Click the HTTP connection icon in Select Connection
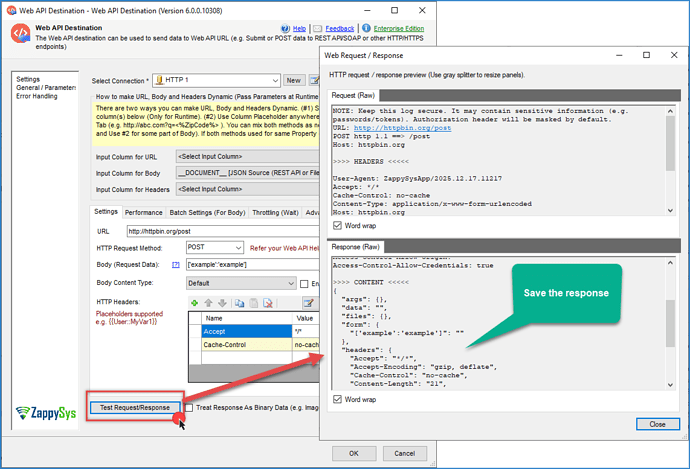 click(x=160, y=80)
